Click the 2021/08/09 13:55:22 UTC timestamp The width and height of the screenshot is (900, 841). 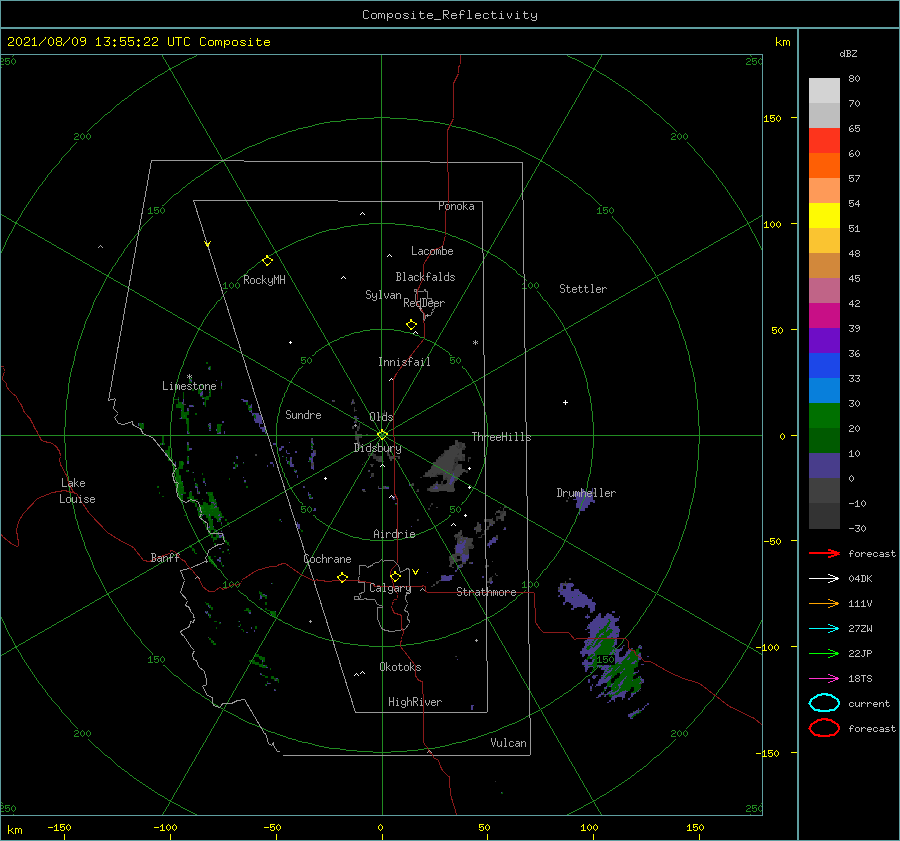138,42
